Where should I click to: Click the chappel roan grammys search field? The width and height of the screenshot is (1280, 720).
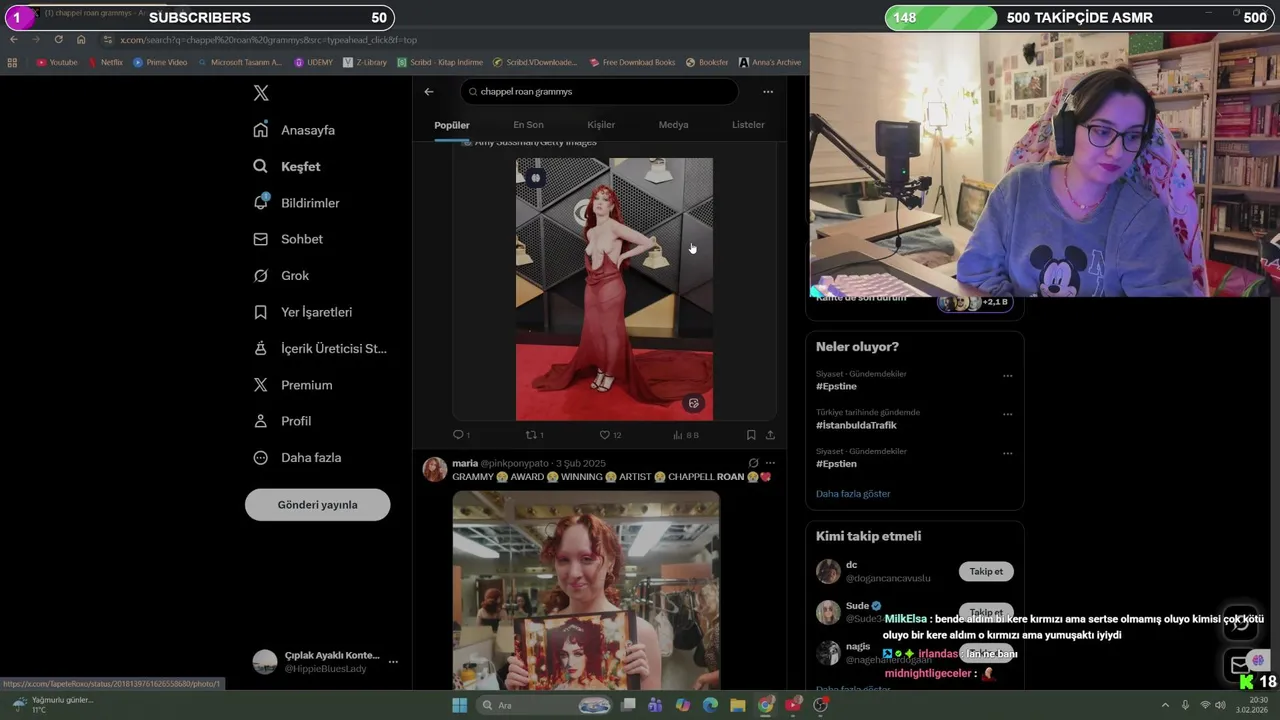coord(599,91)
